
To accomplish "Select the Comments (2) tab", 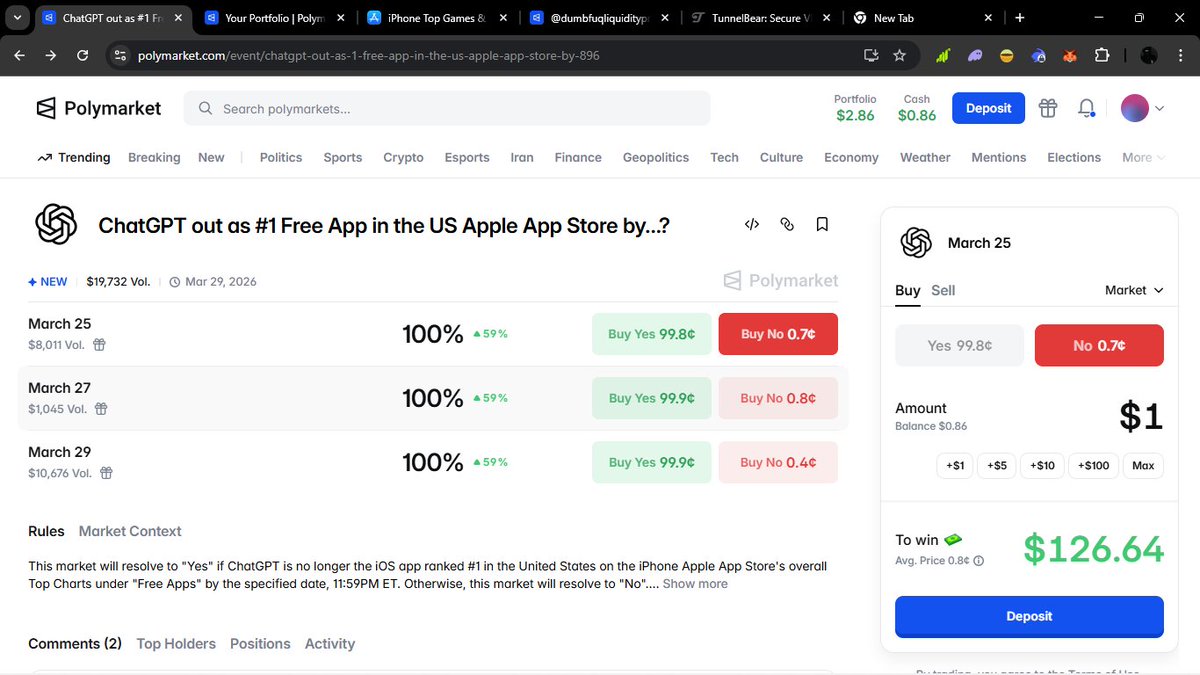I will (x=75, y=644).
